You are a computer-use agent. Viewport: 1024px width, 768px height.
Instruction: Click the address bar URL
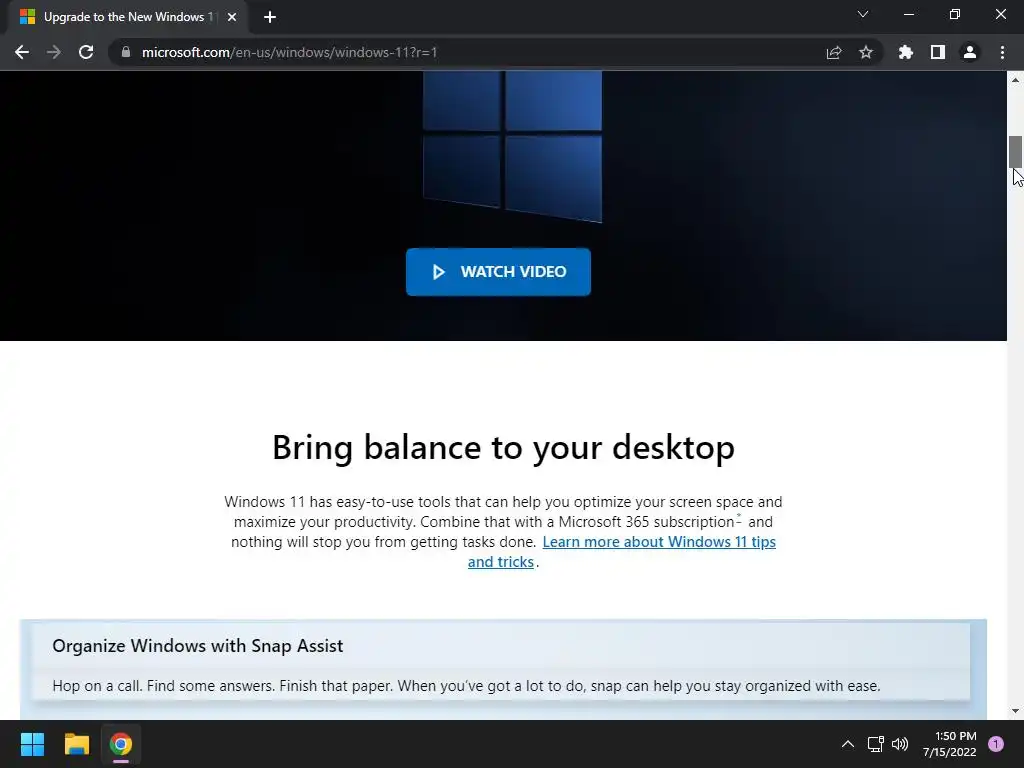point(289,52)
